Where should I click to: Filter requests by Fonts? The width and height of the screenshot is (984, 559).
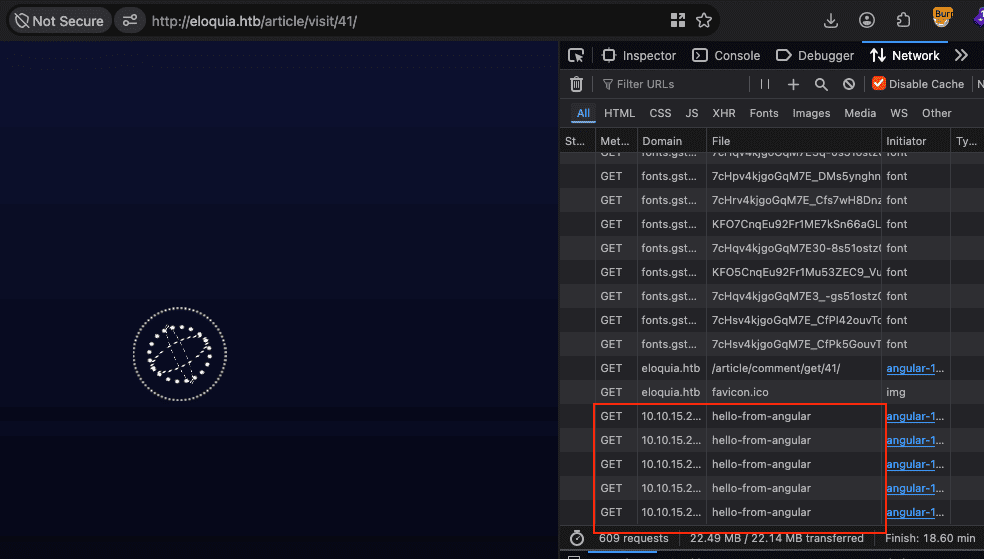764,113
